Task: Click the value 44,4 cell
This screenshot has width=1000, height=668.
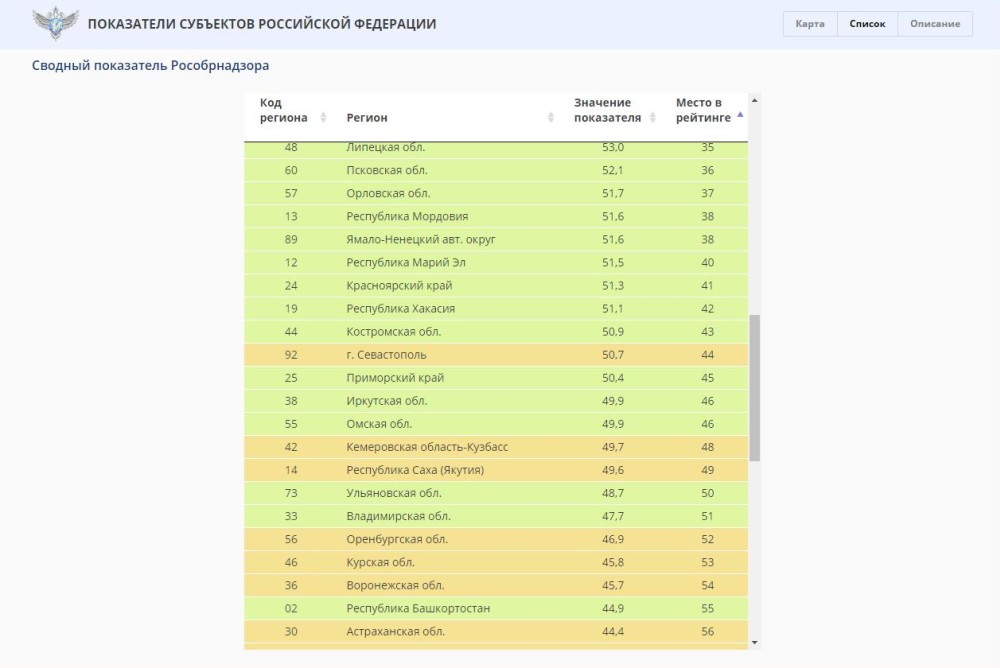Action: 613,632
